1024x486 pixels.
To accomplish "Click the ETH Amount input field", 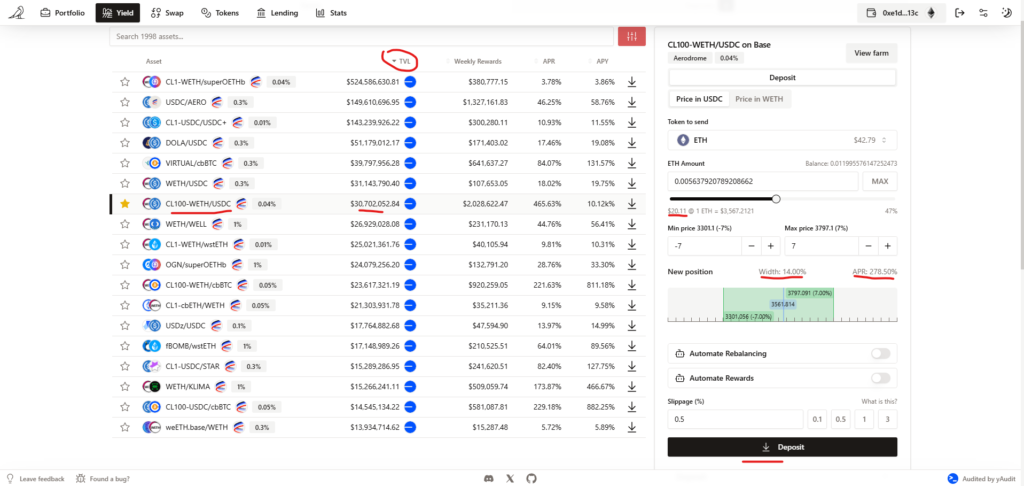I will [x=763, y=182].
